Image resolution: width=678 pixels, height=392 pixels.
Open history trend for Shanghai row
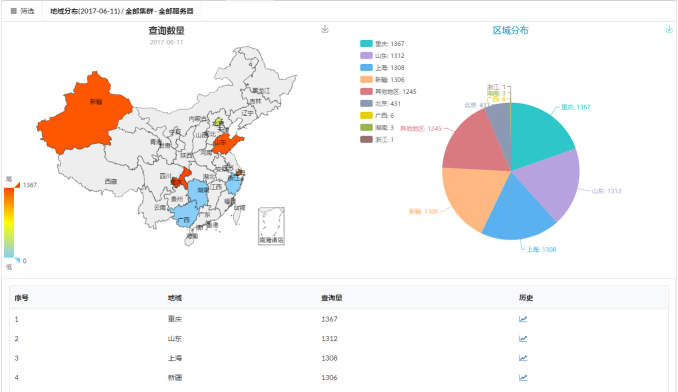click(x=523, y=358)
